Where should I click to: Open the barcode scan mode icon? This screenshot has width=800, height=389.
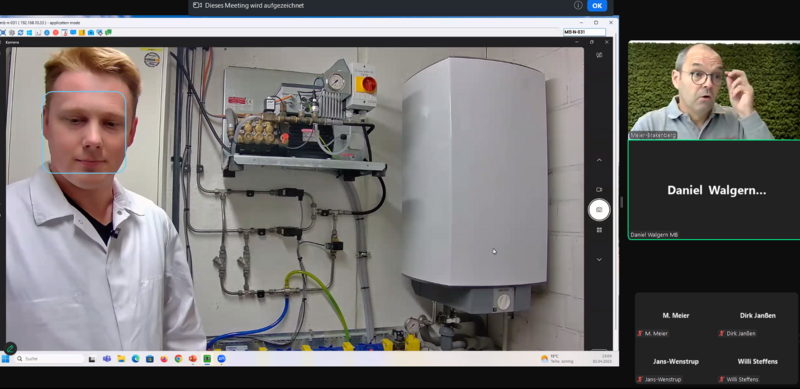(599, 230)
